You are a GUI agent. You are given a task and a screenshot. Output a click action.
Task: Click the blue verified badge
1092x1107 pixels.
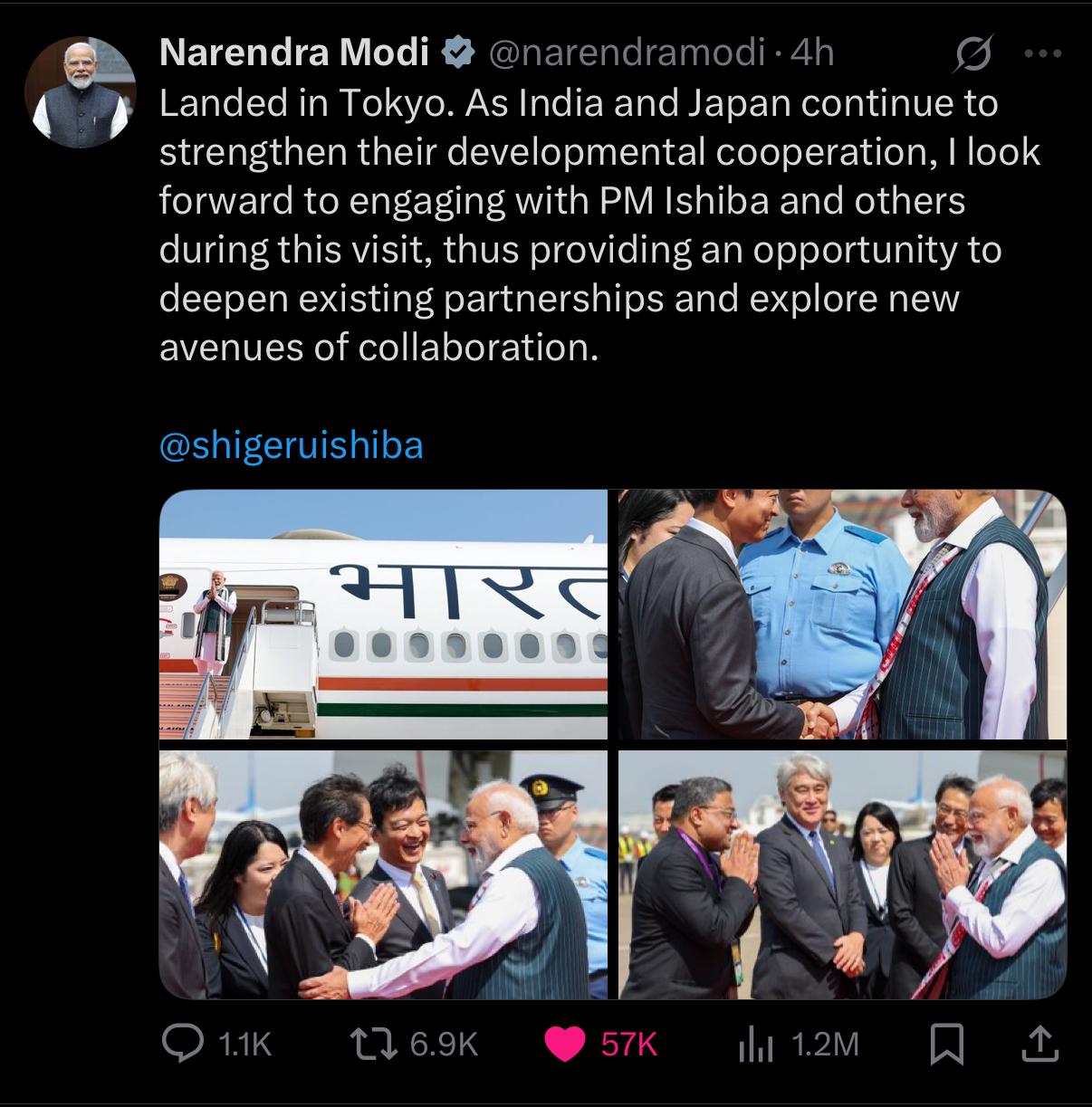pos(459,52)
